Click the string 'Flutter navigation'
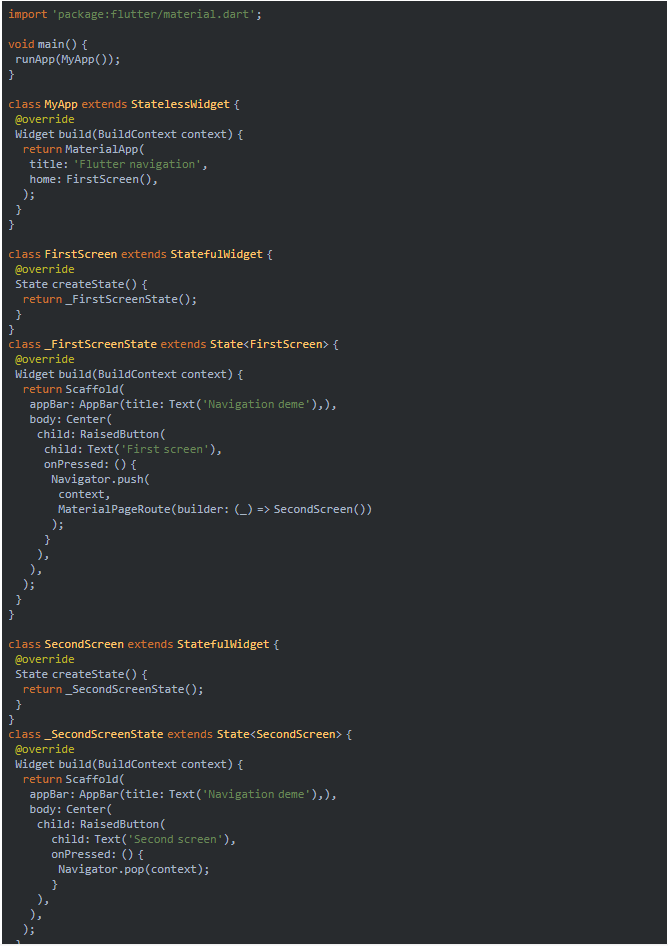The image size is (668, 946). pyautogui.click(x=138, y=164)
